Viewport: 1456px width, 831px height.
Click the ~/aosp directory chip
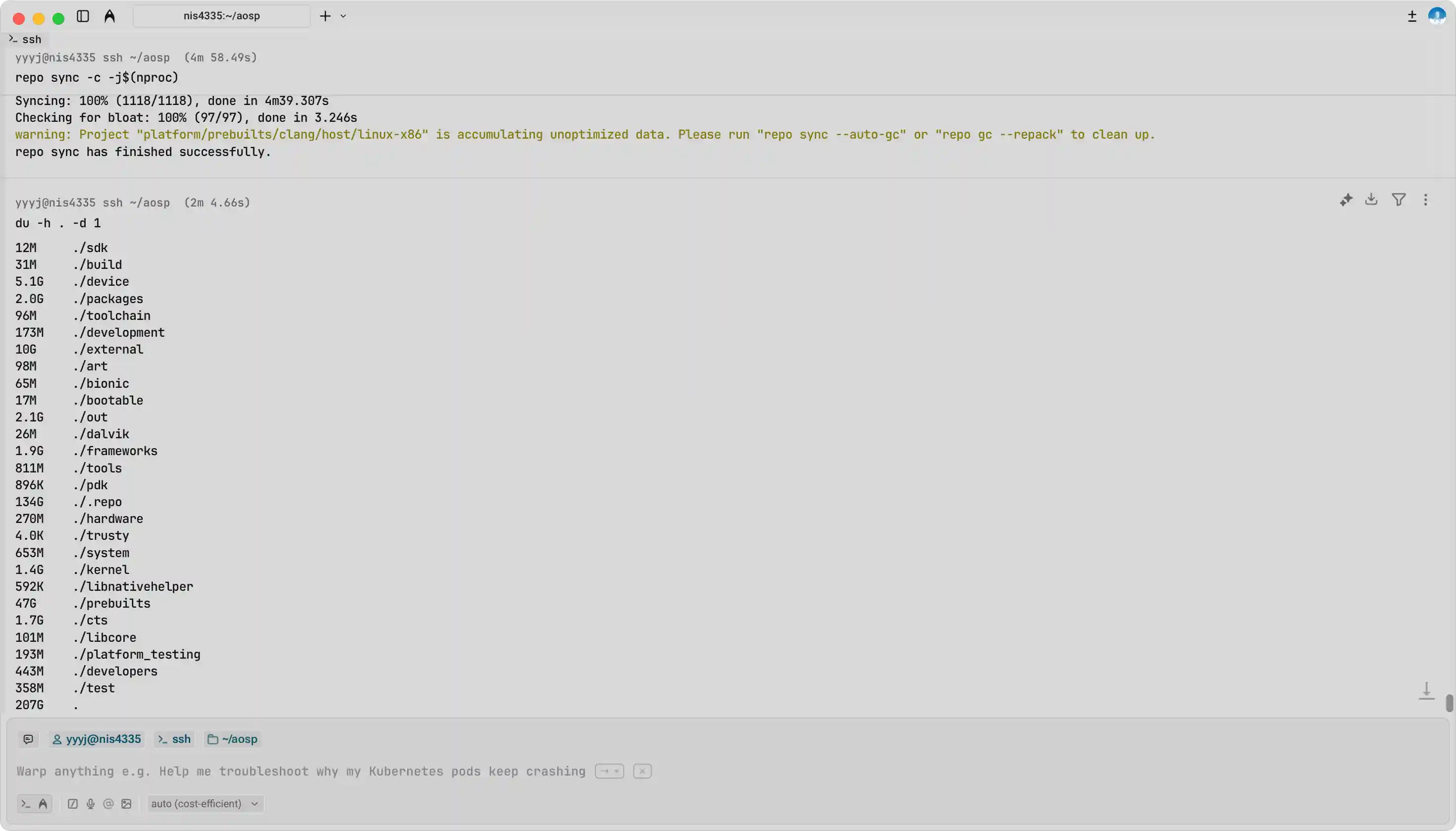[233, 739]
